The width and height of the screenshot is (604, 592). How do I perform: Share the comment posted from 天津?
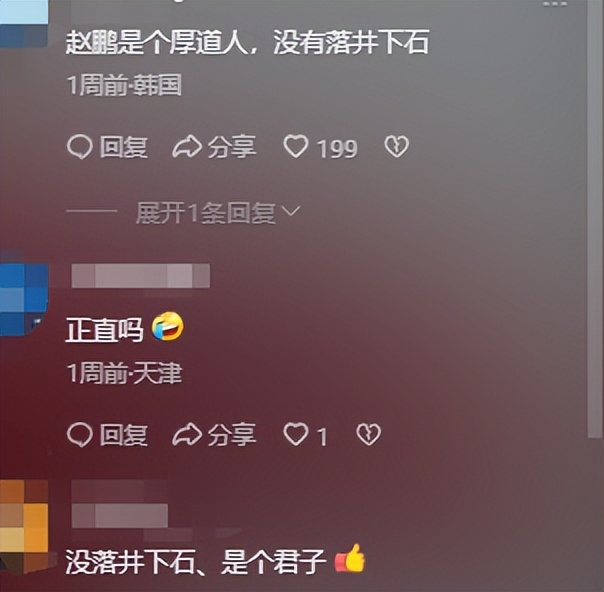(x=214, y=435)
